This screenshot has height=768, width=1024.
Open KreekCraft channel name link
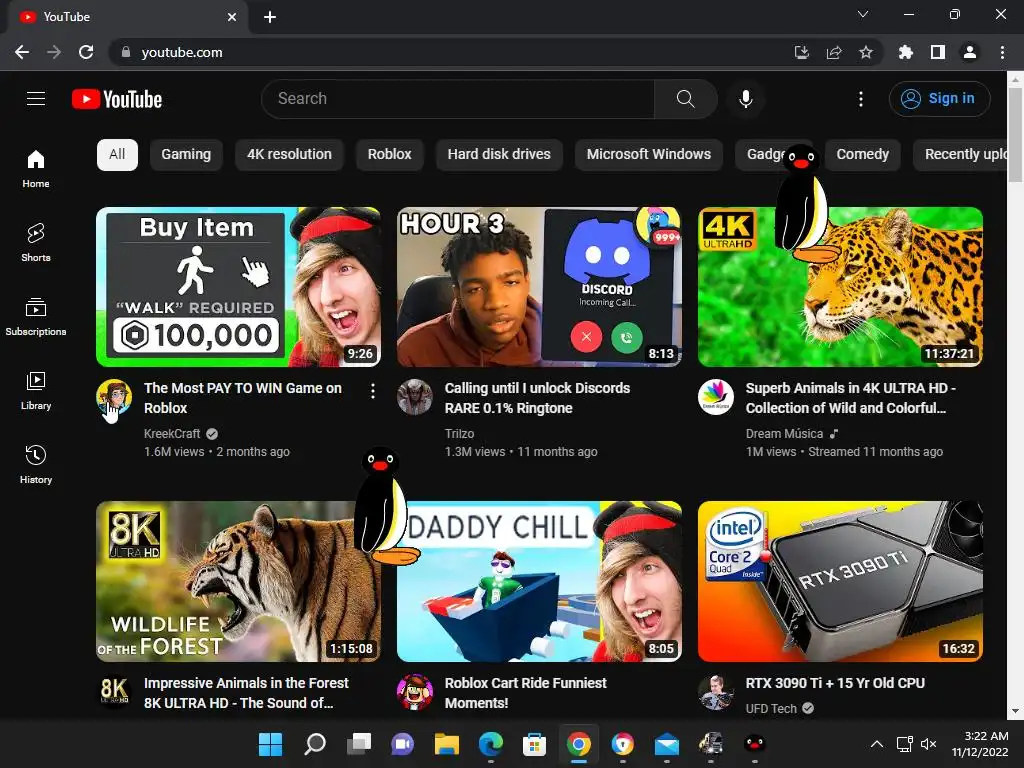(172, 434)
